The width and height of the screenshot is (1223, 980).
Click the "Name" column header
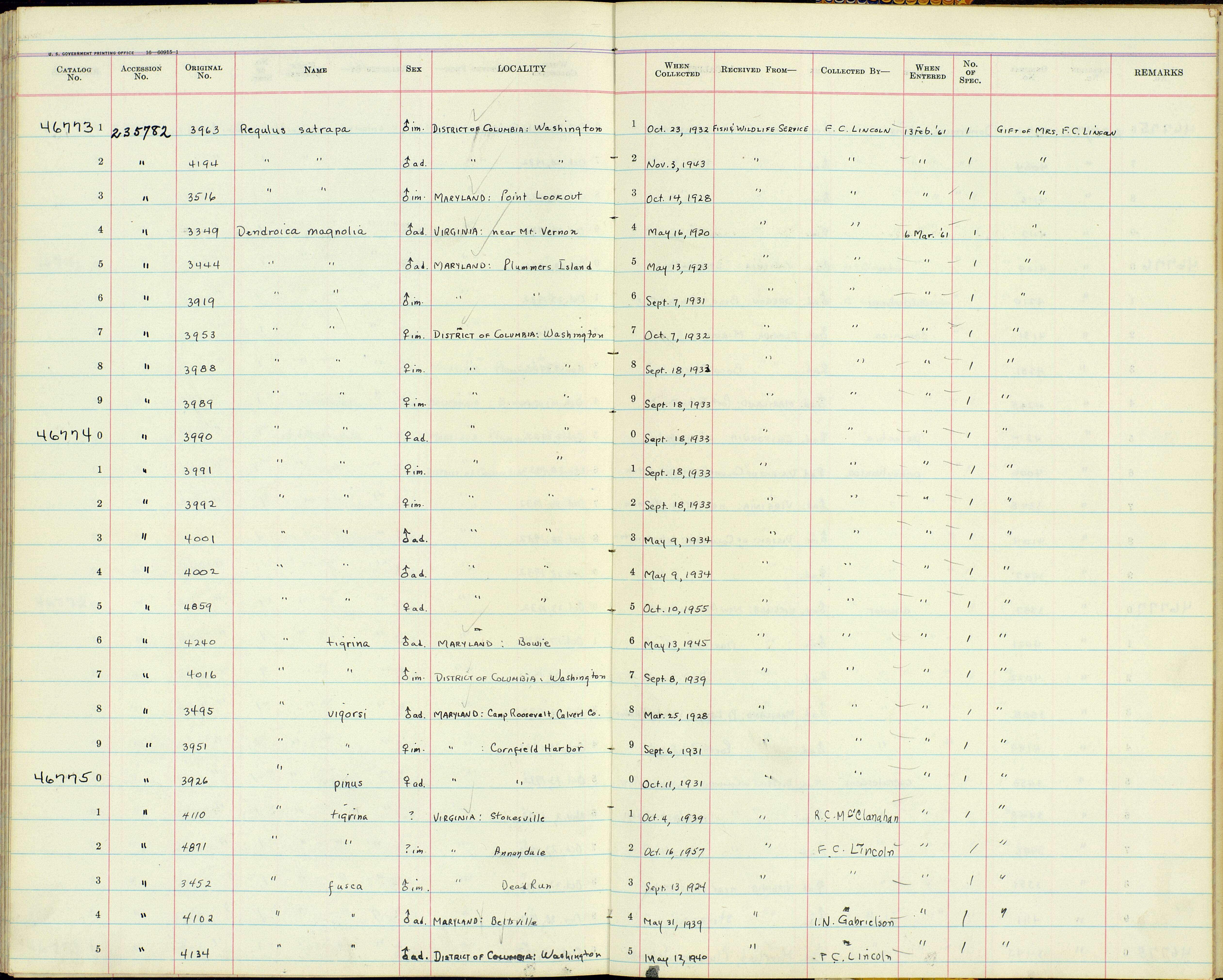(316, 70)
